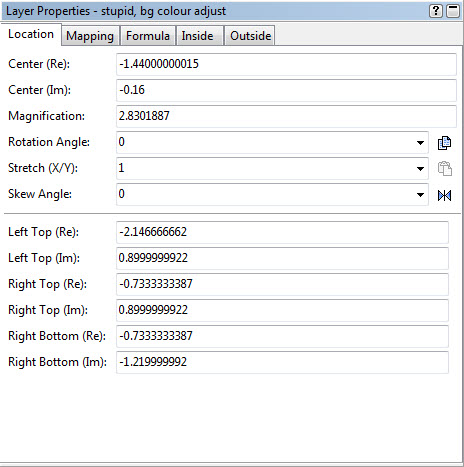This screenshot has height=467, width=464.
Task: Click the Right Bottom (Im) field
Action: (282, 362)
